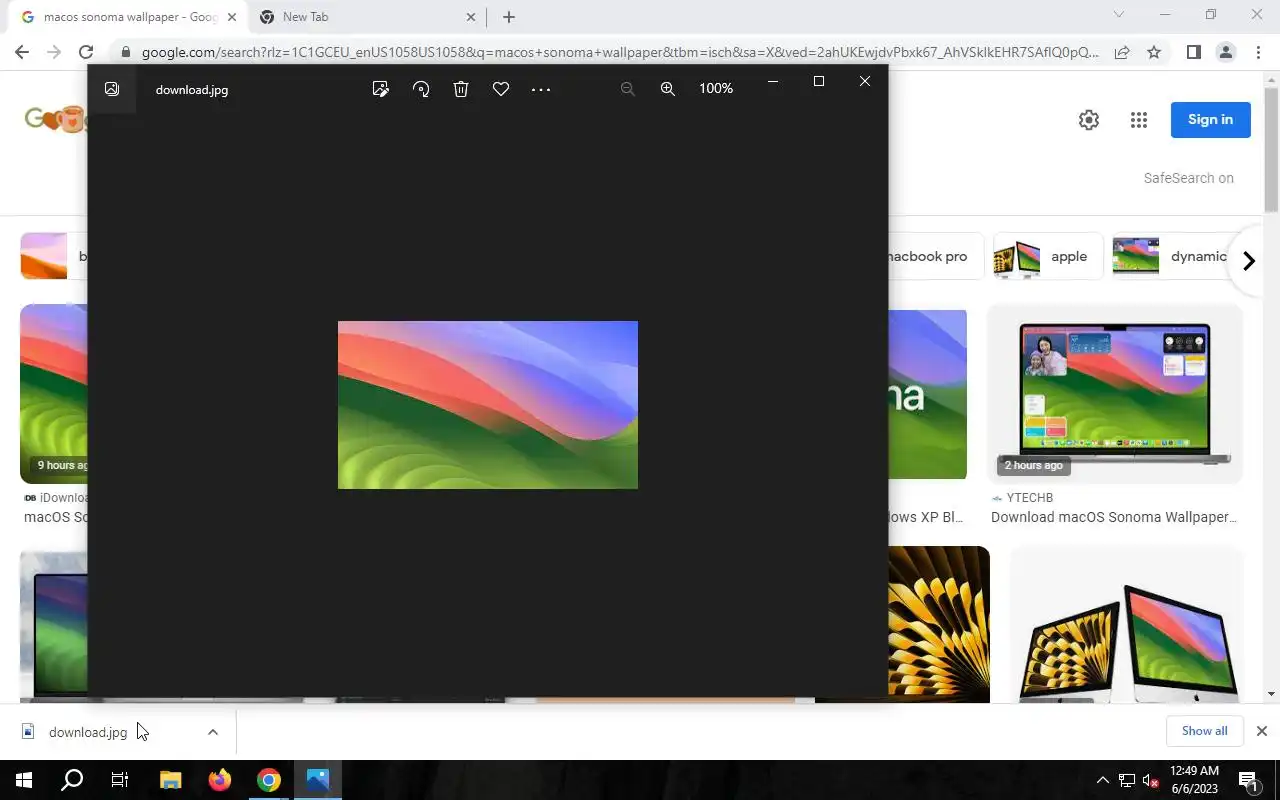Open a new Chrome tab with plus button
1280x800 pixels.
coord(509,17)
